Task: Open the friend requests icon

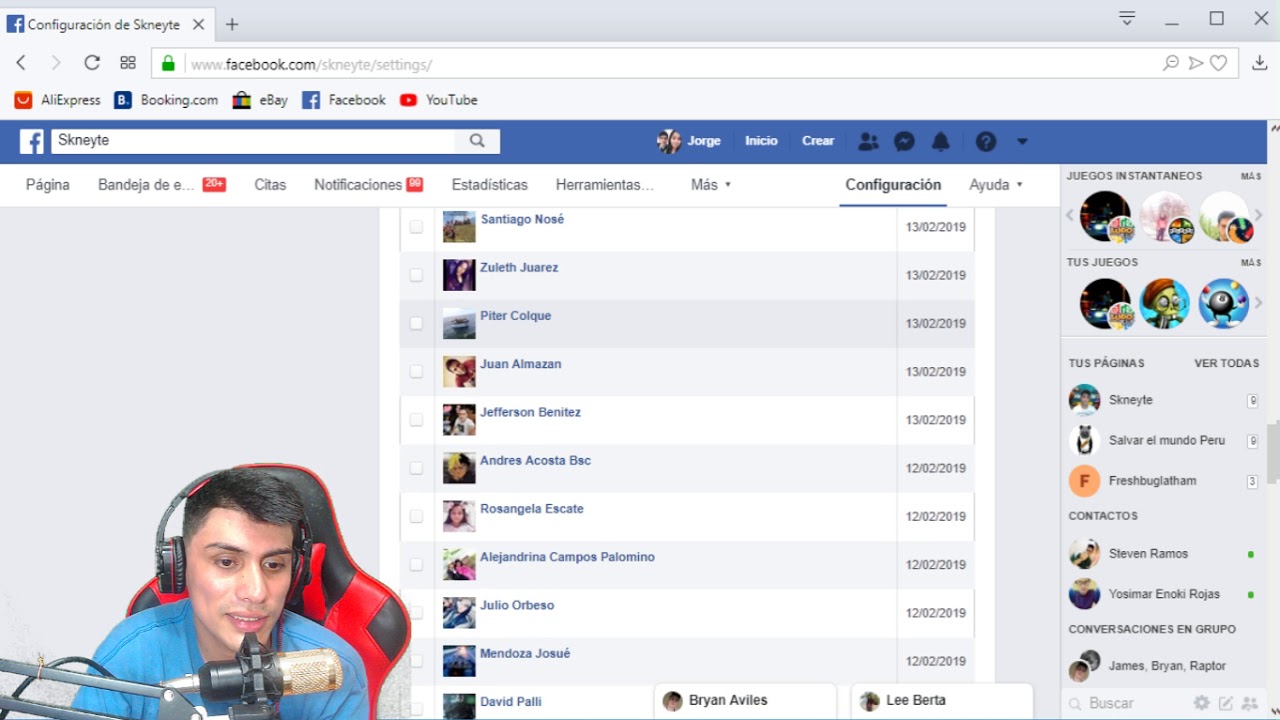Action: click(x=868, y=142)
